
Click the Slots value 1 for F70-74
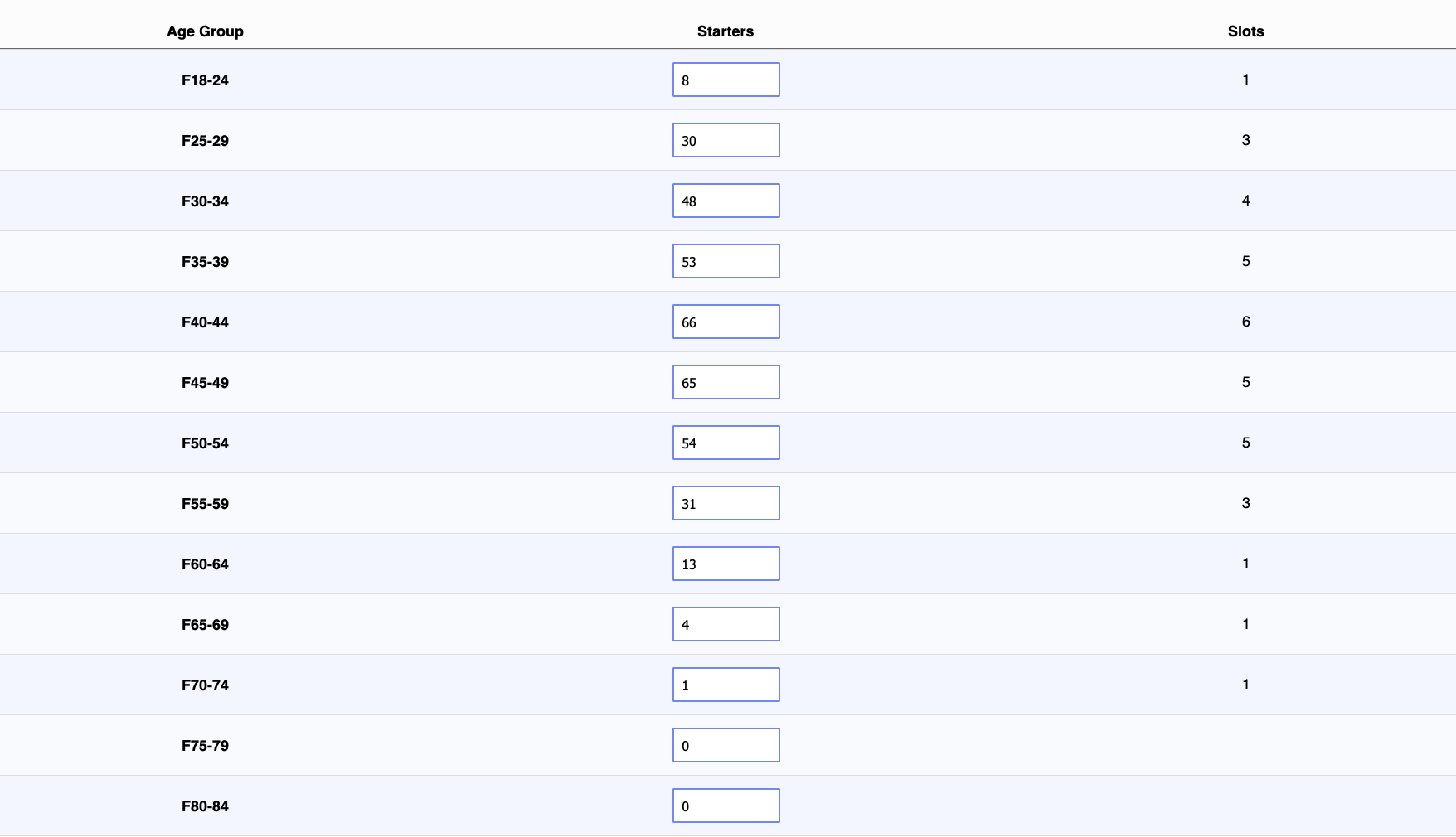[1246, 685]
